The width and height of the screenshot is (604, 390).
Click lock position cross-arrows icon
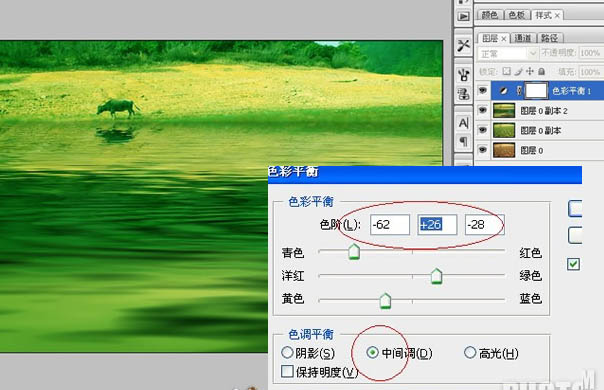point(530,71)
